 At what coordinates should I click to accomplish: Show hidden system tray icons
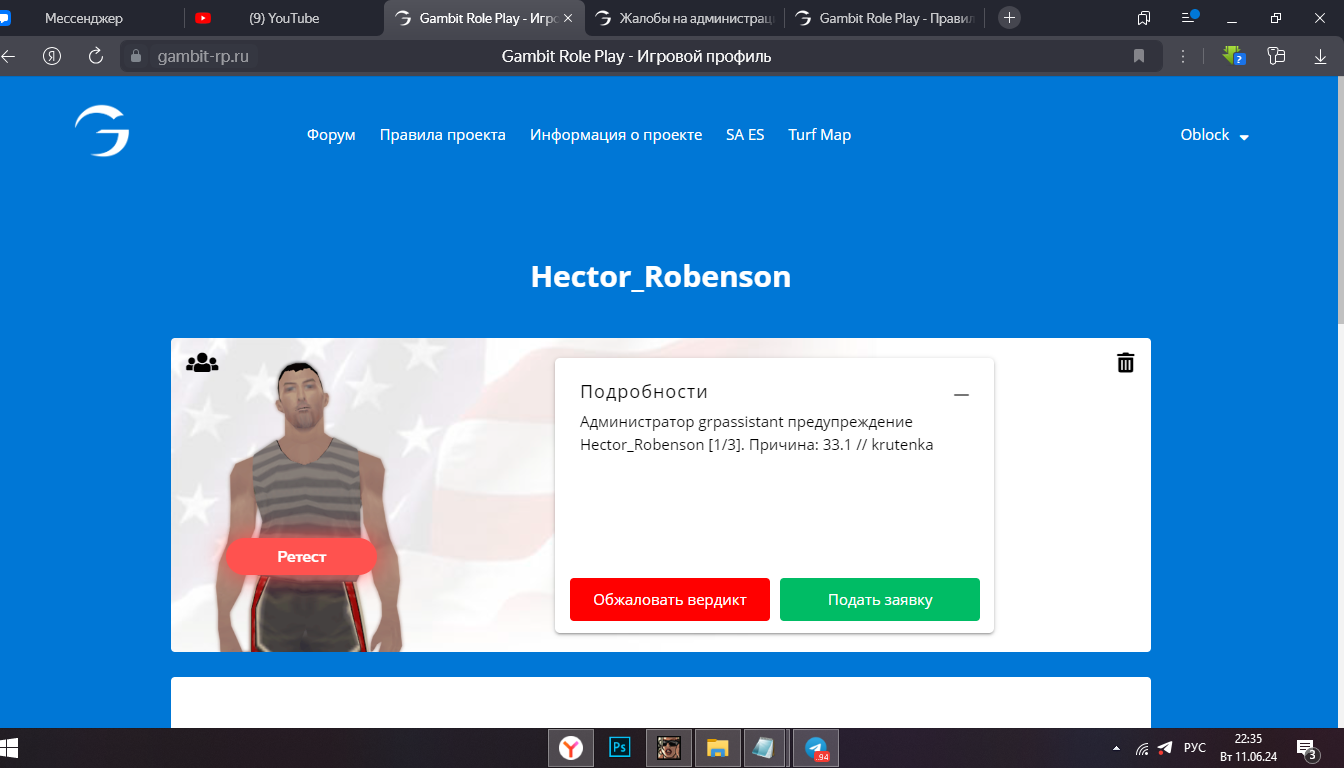coord(1116,748)
